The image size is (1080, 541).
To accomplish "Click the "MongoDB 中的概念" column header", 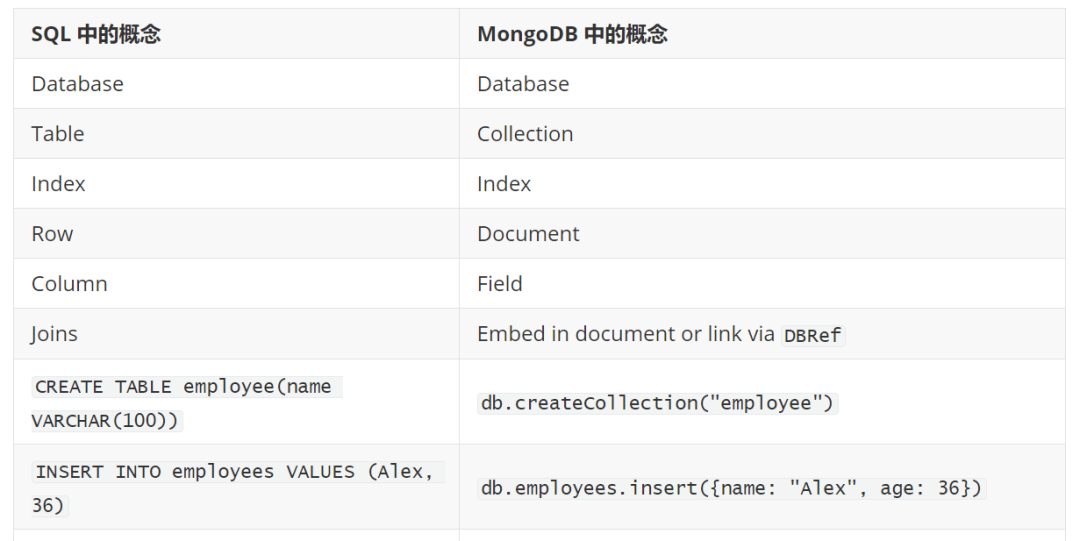I will point(572,34).
